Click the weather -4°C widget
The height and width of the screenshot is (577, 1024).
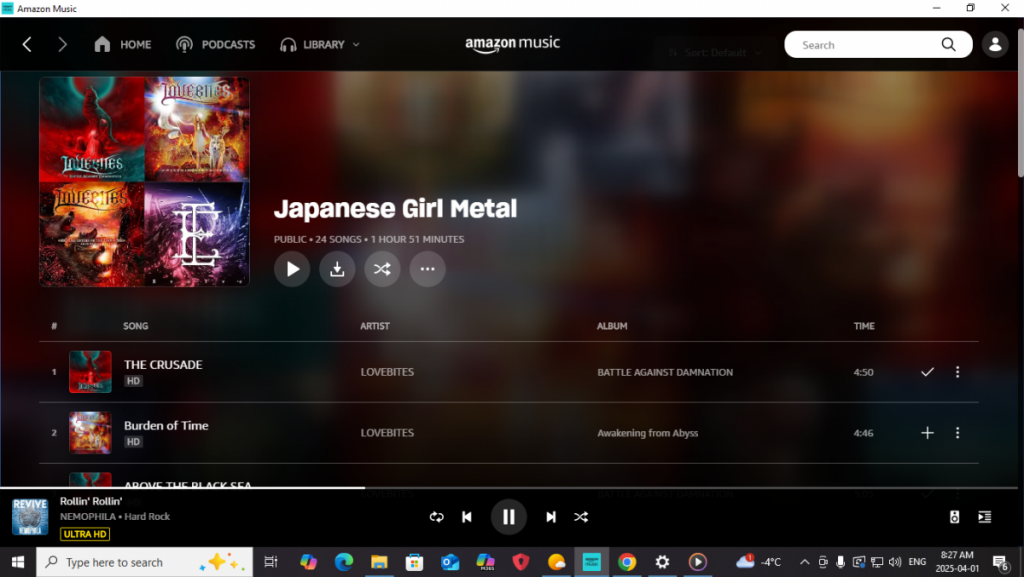pos(758,562)
